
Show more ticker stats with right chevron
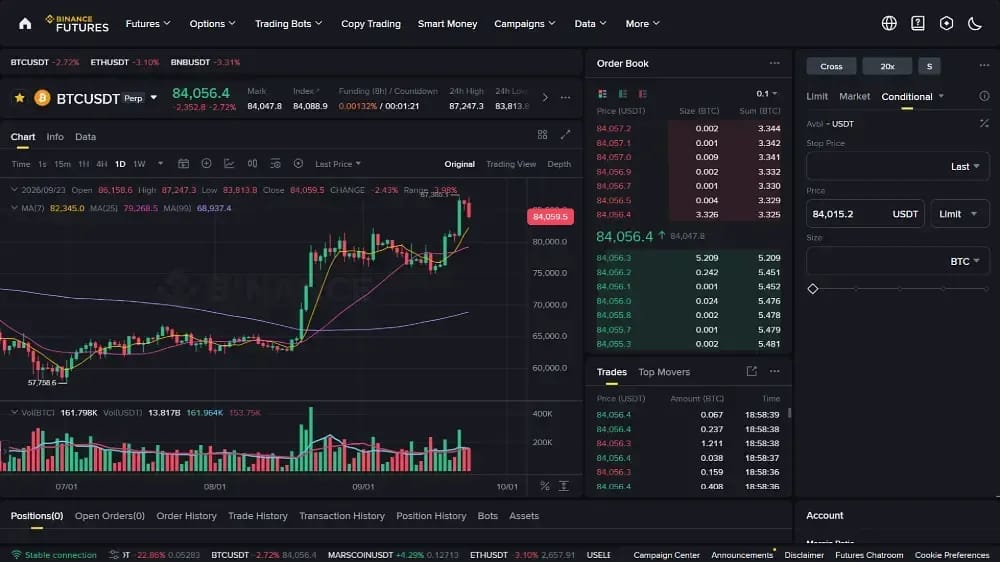pyautogui.click(x=545, y=98)
